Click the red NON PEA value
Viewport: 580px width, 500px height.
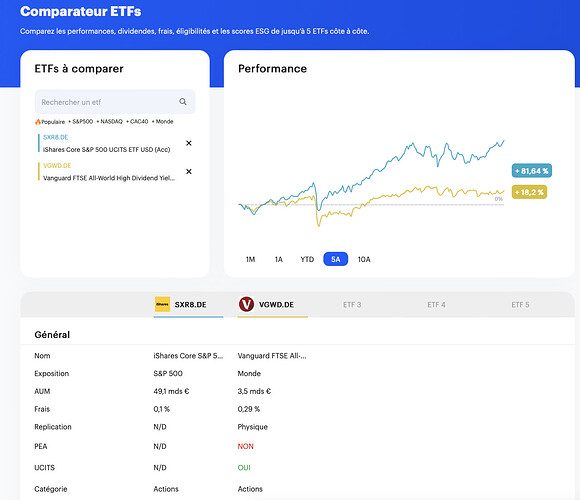[x=246, y=446]
